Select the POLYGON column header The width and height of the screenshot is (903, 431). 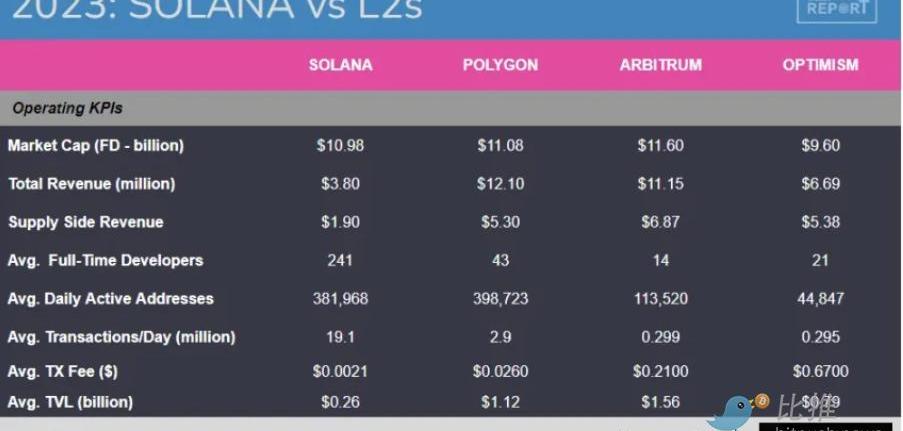(x=500, y=65)
